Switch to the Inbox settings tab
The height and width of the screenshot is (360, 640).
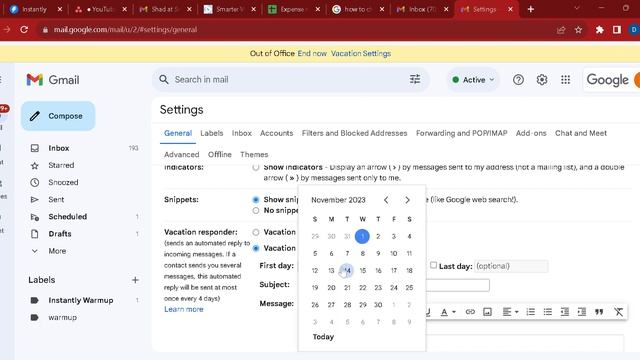pyautogui.click(x=242, y=133)
